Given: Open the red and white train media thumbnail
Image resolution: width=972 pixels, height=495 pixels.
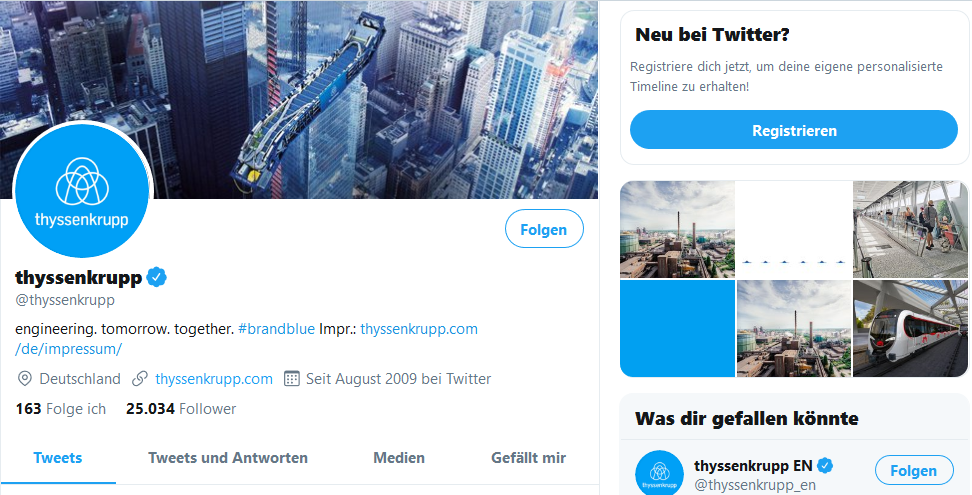Looking at the screenshot, I should click(911, 328).
